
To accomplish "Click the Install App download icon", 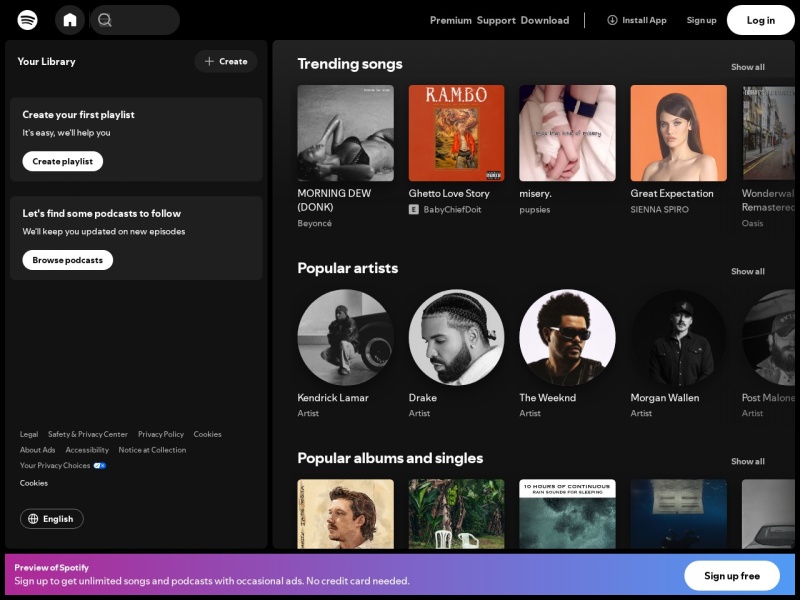I will click(x=612, y=20).
